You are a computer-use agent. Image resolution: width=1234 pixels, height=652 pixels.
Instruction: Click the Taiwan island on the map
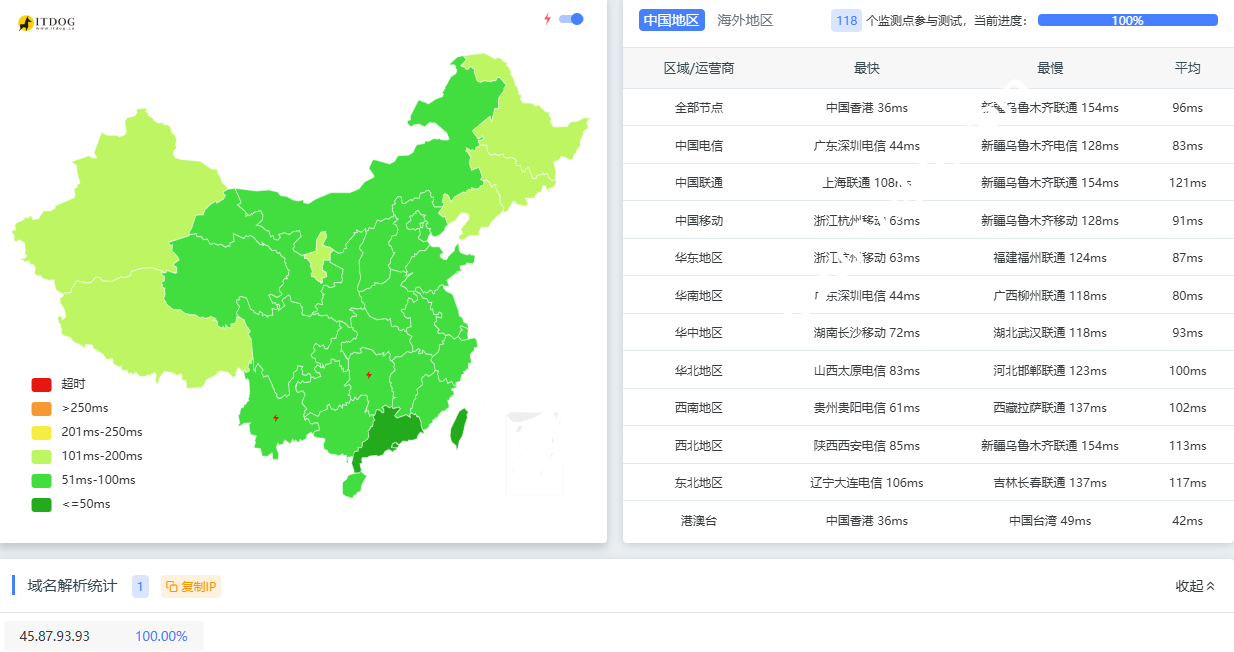tap(459, 428)
